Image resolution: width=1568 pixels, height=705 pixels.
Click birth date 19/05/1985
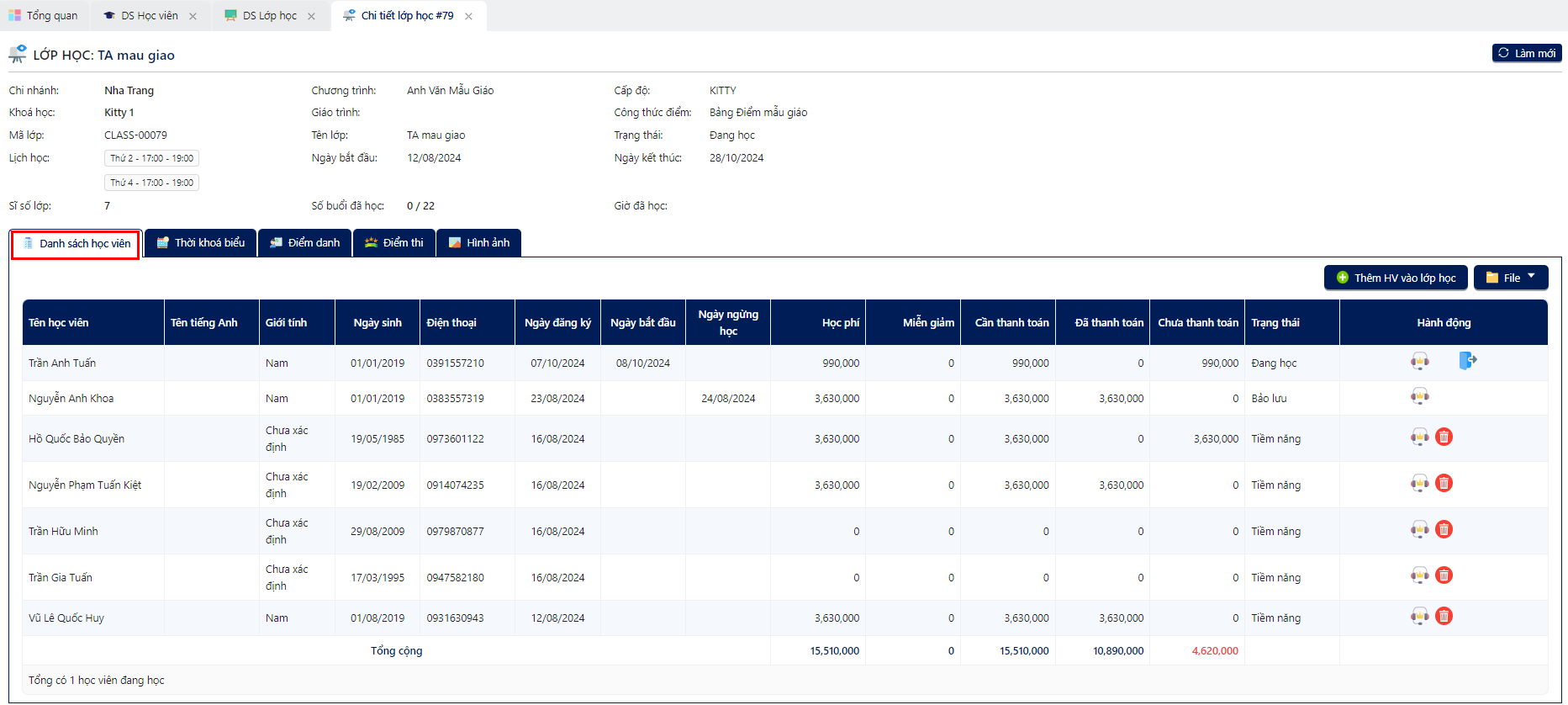coord(377,439)
